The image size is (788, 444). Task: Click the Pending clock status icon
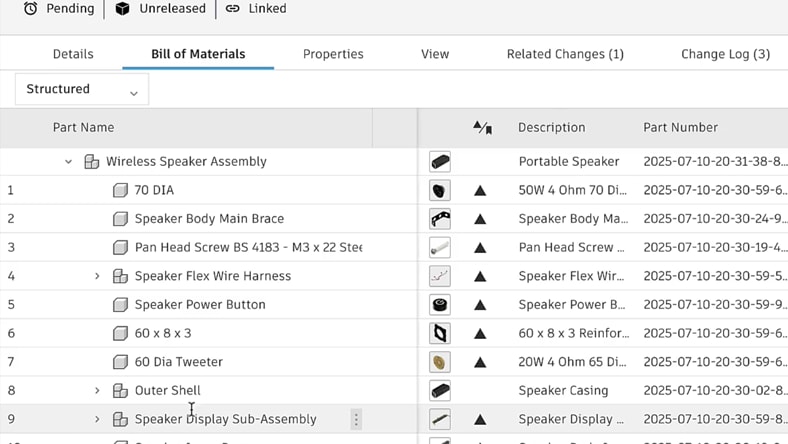[31, 8]
